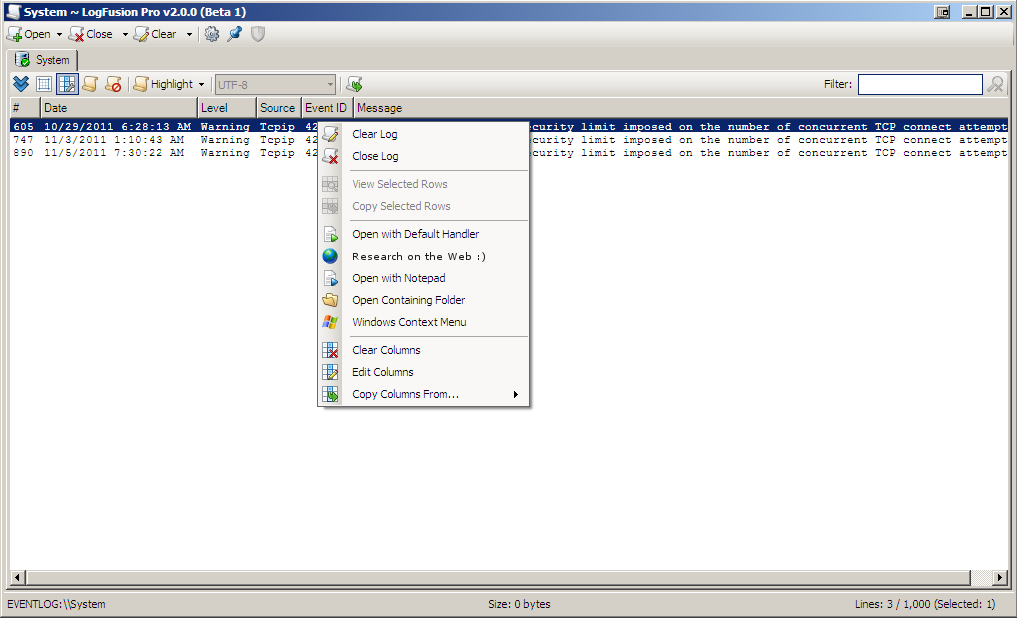Viewport: 1017px width, 618px height.
Task: Expand the Open button dropdown arrow
Action: (x=59, y=34)
